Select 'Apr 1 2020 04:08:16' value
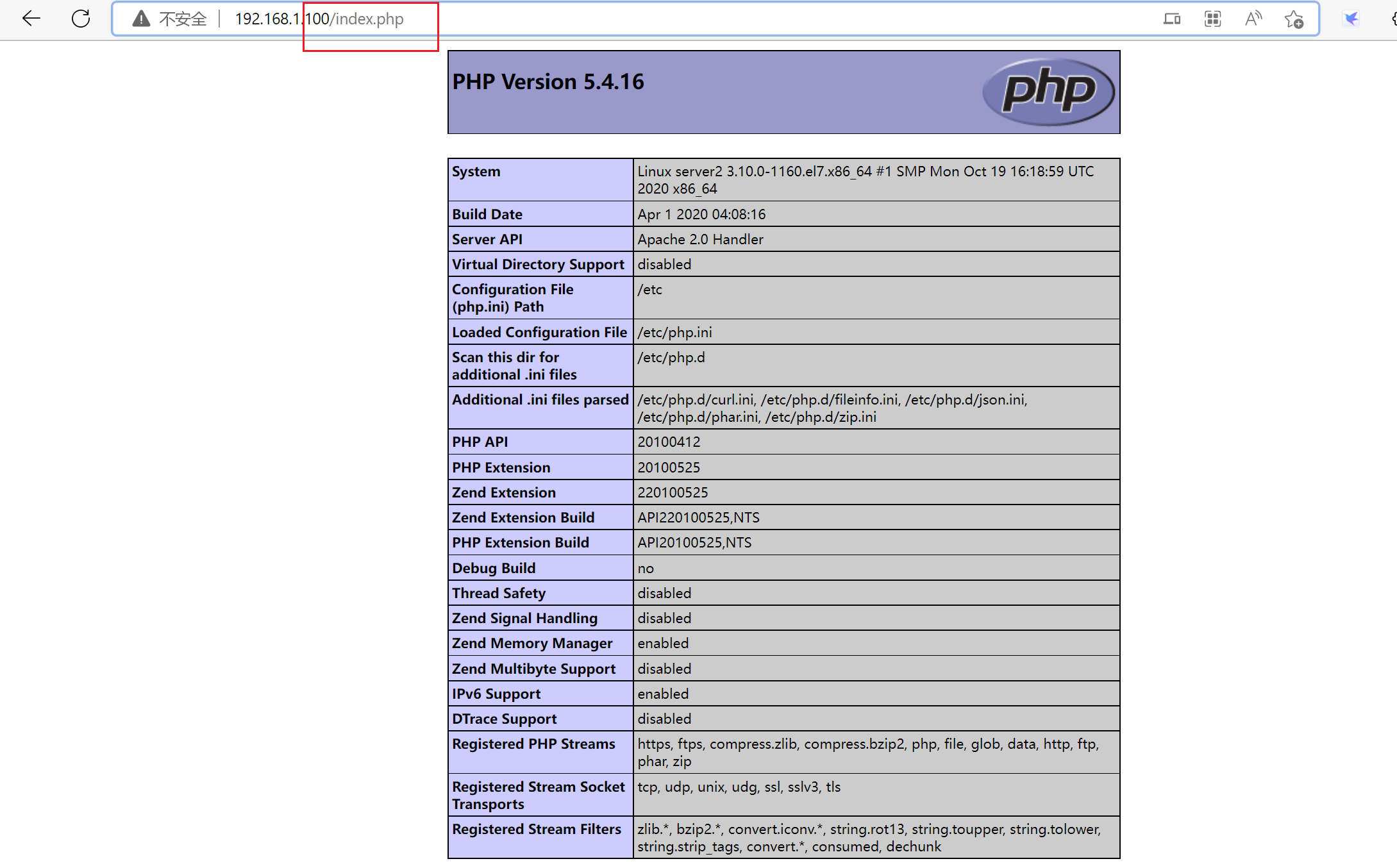 [x=701, y=214]
